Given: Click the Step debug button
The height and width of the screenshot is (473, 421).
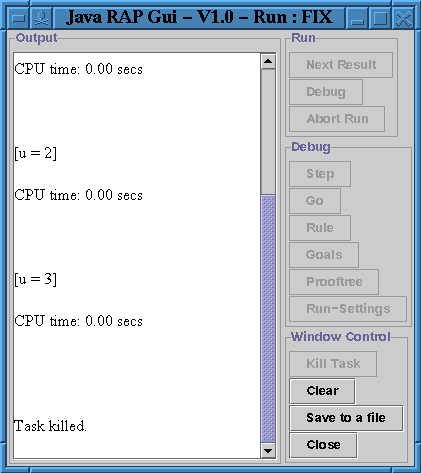Looking at the screenshot, I should tap(320, 174).
